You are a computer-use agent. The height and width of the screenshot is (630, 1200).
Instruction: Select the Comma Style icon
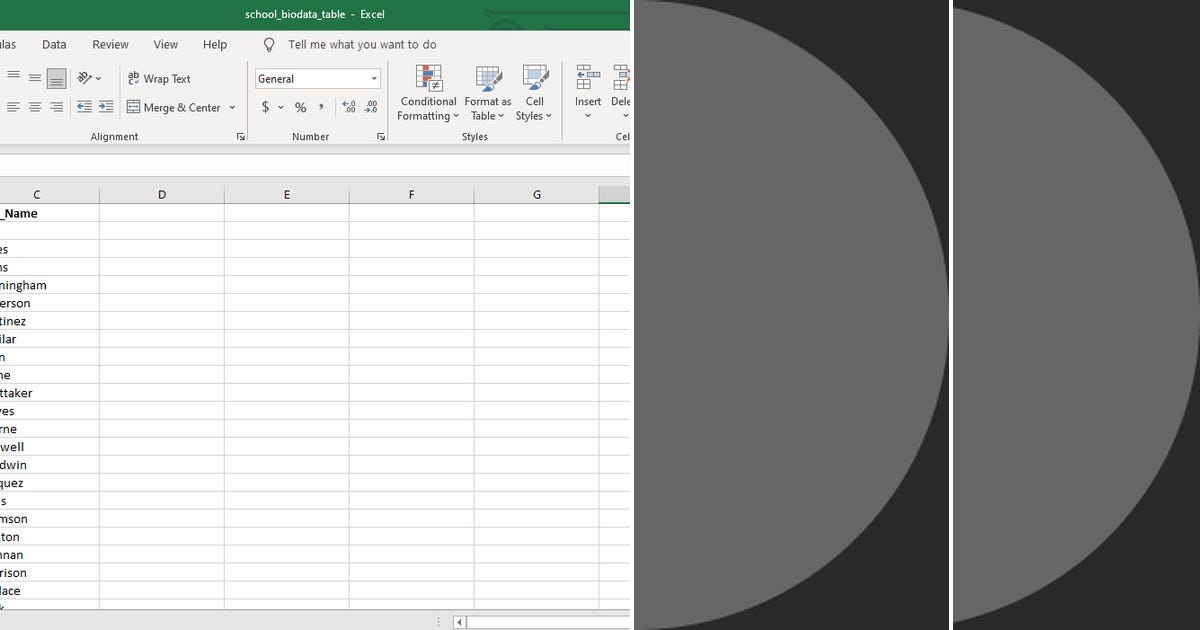(x=320, y=107)
